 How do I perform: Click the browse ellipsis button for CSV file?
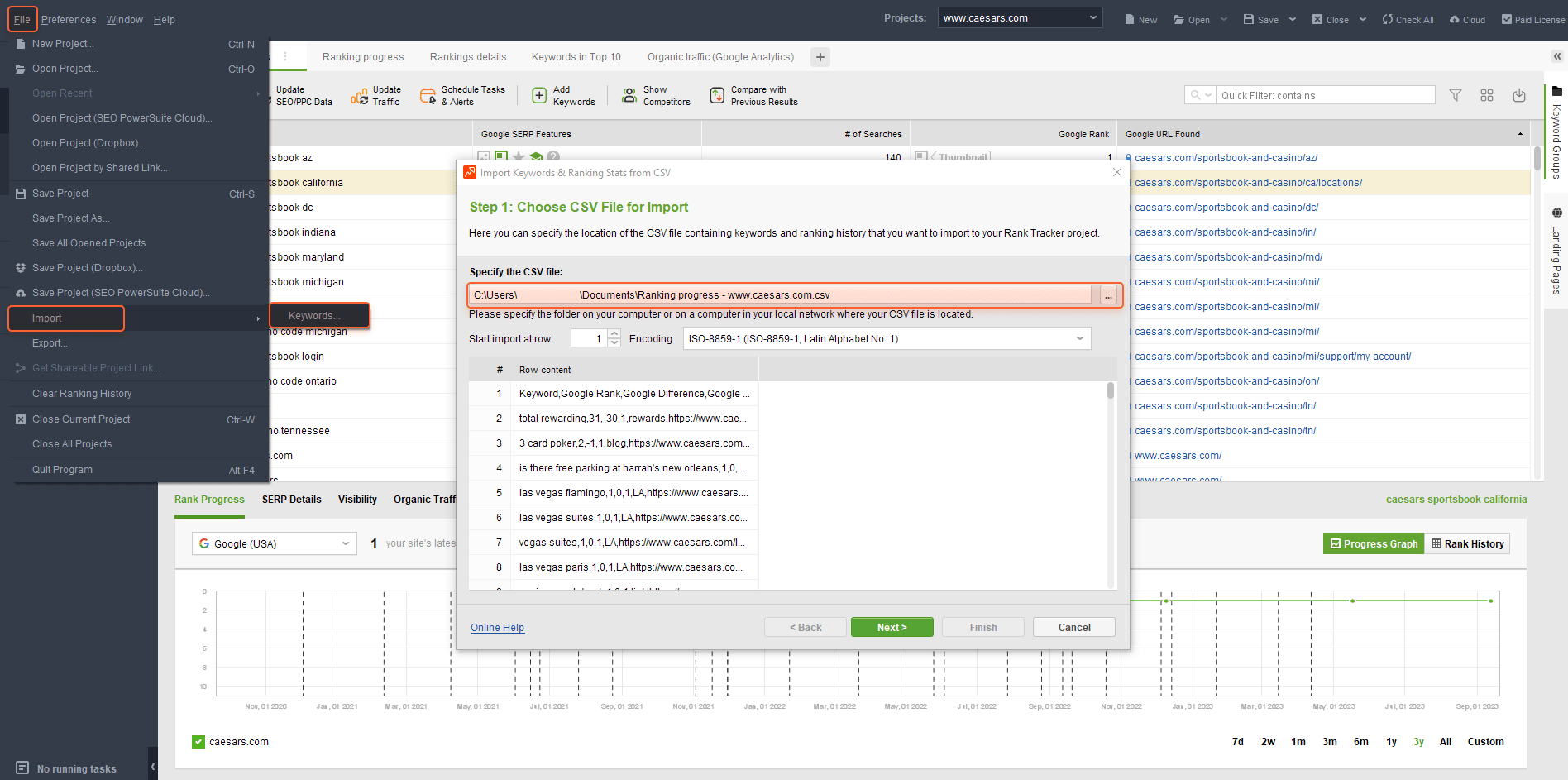point(1108,295)
